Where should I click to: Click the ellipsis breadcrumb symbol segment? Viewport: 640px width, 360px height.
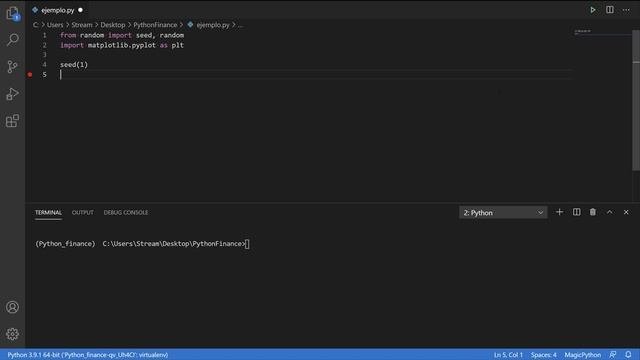click(240, 25)
